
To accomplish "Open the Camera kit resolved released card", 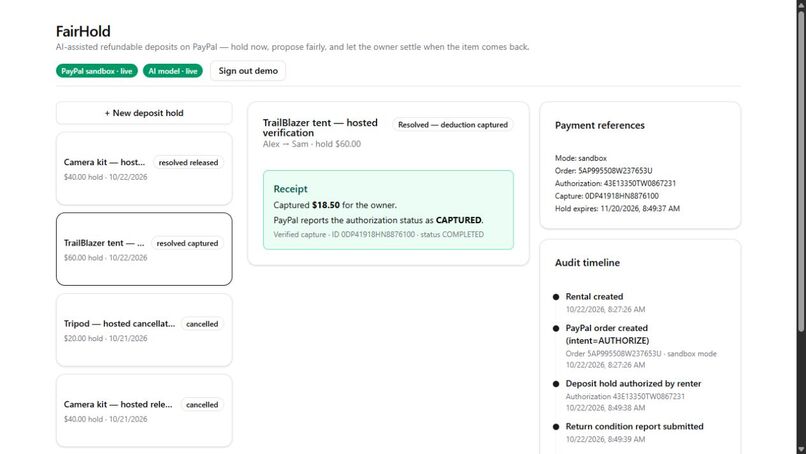I will click(x=144, y=169).
